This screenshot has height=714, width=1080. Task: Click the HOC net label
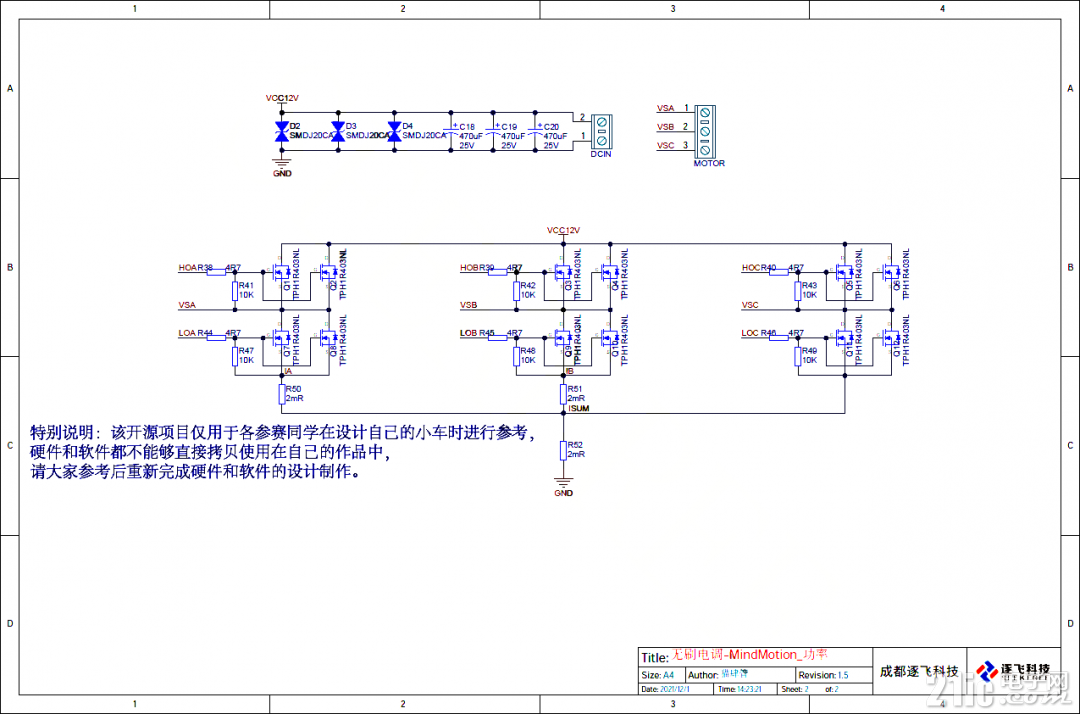pos(751,268)
